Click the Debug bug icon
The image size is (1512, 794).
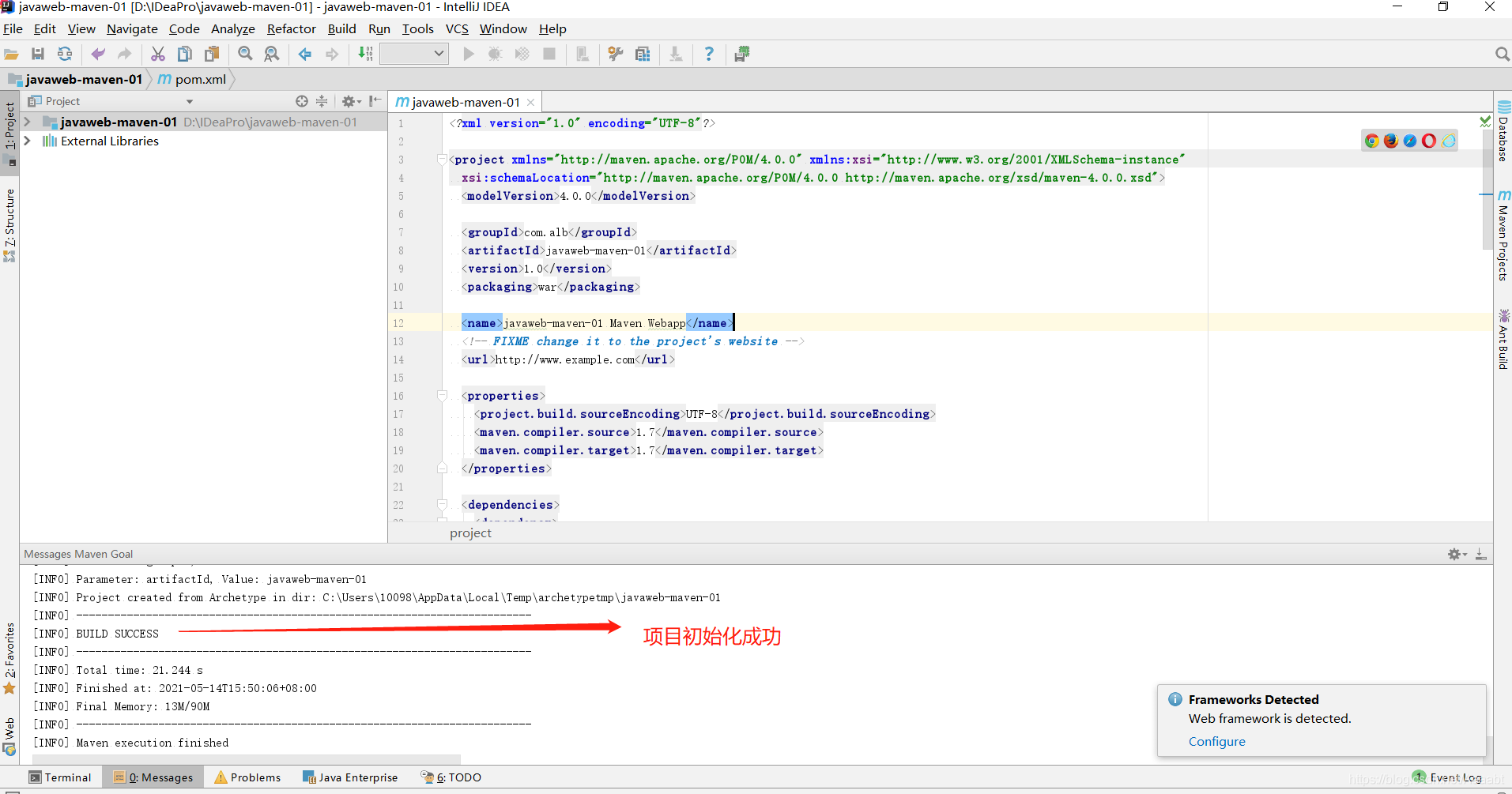[495, 54]
